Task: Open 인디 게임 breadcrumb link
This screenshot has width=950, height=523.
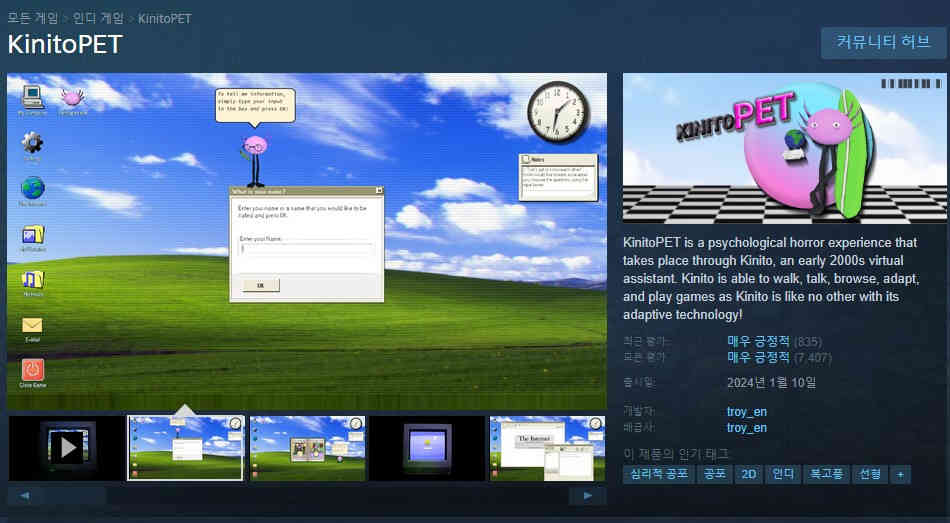Action: [98, 18]
